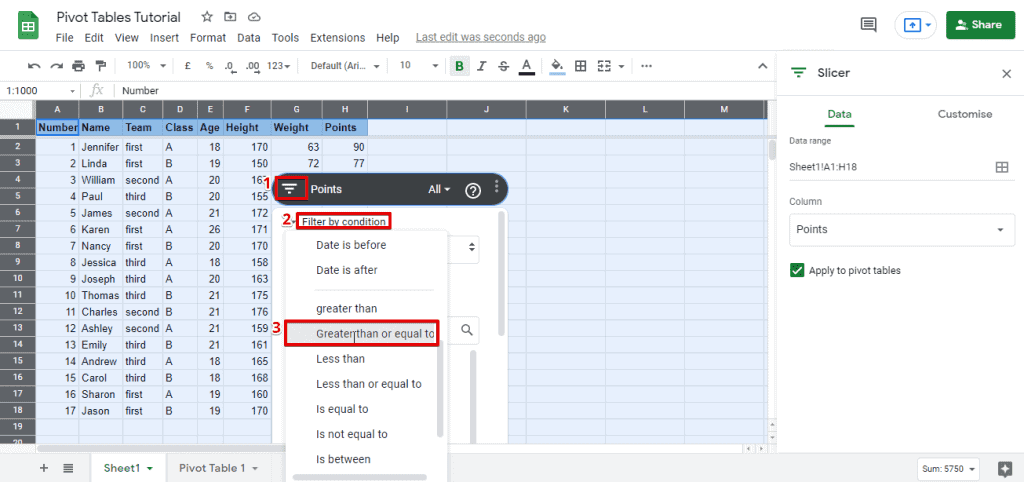Toggle strikethrough formatting
The image size is (1024, 482).
504,66
